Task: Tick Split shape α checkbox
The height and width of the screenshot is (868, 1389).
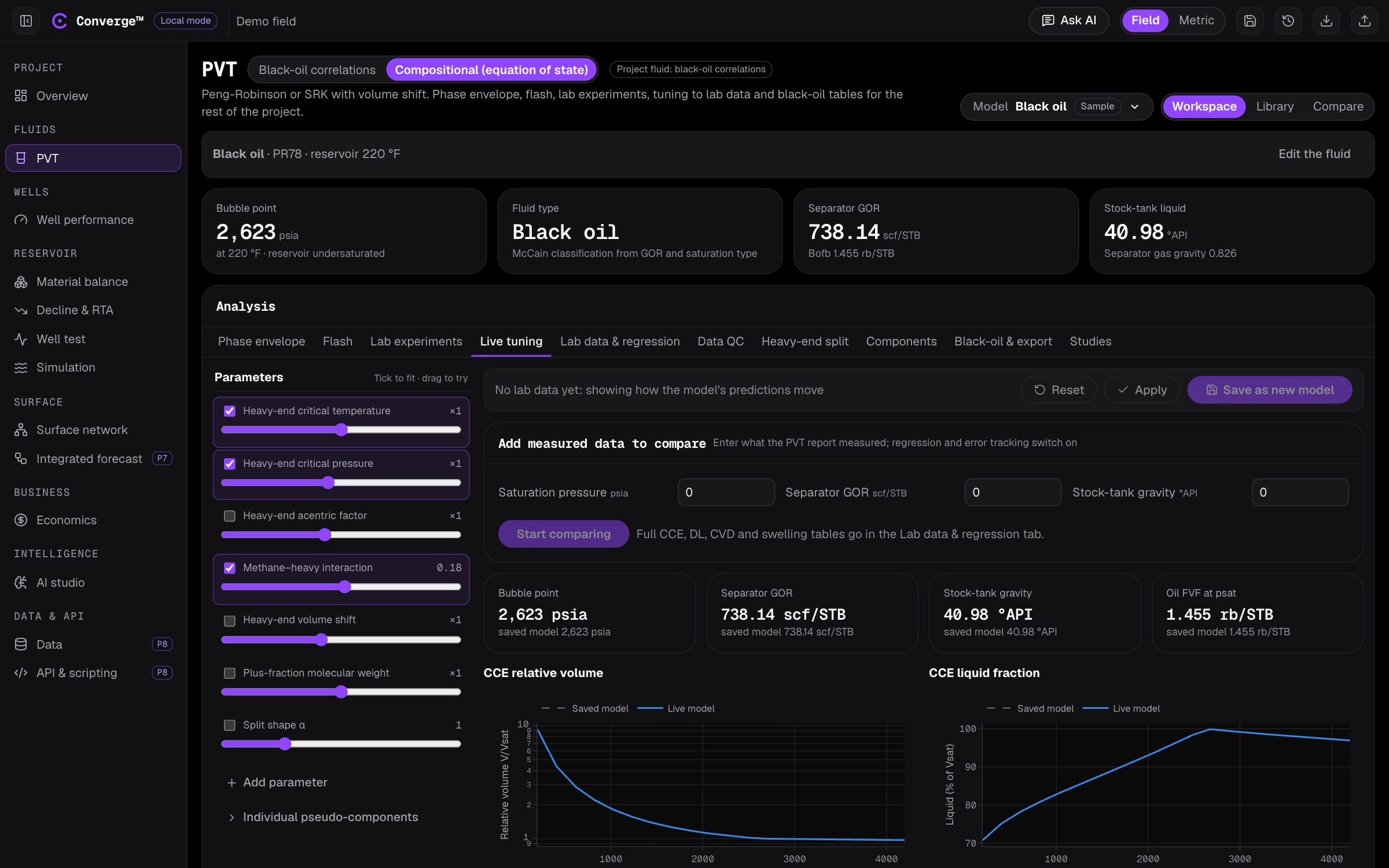Action: [x=230, y=725]
